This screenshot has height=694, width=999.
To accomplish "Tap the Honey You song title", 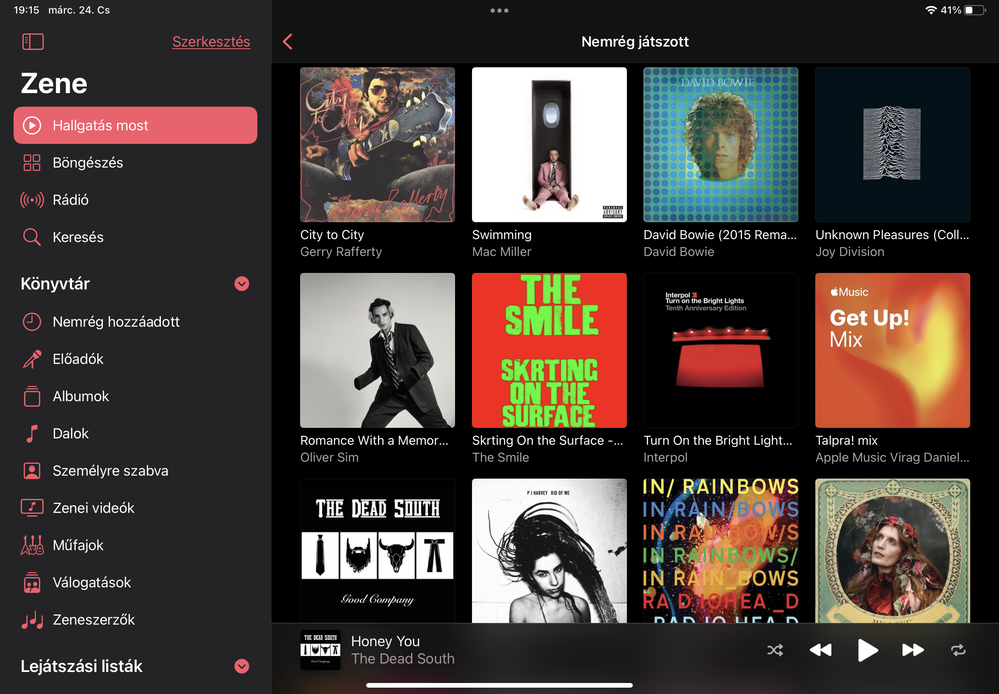I will pyautogui.click(x=385, y=641).
